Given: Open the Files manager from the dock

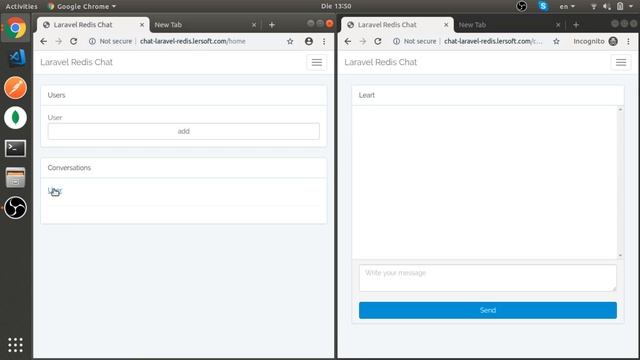Looking at the screenshot, I should [16, 178].
